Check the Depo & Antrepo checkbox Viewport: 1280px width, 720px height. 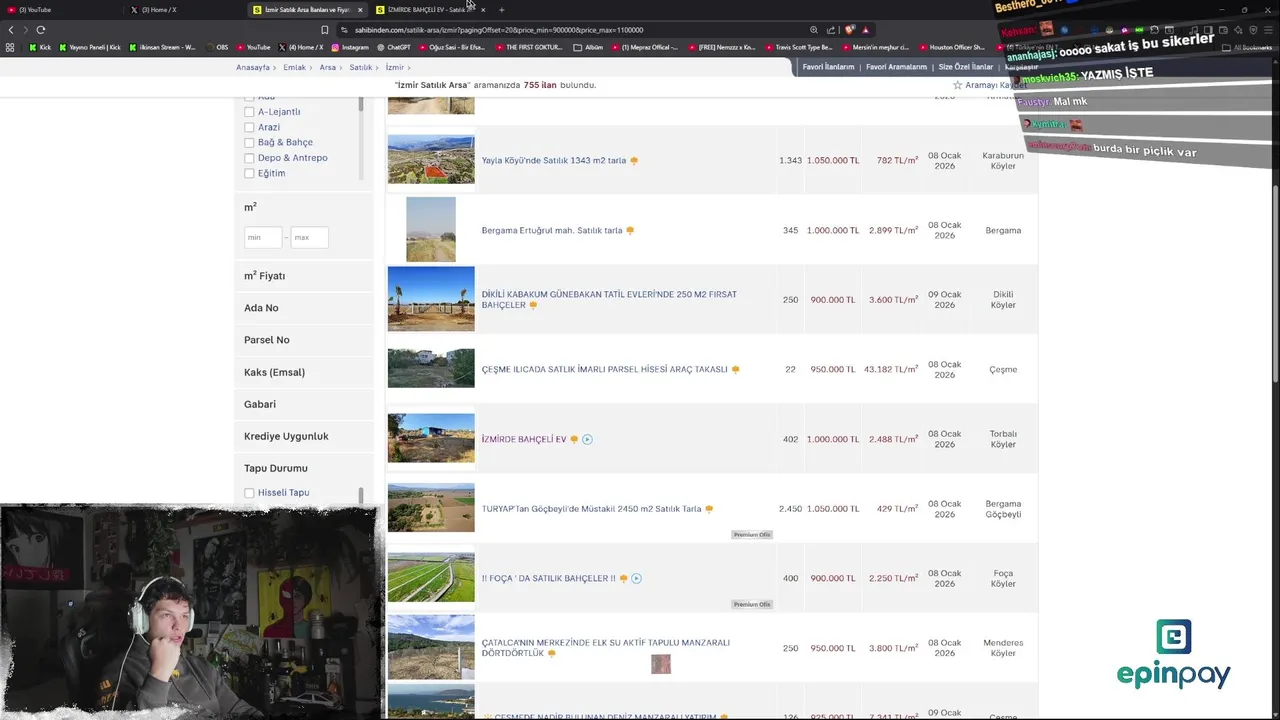coord(249,158)
